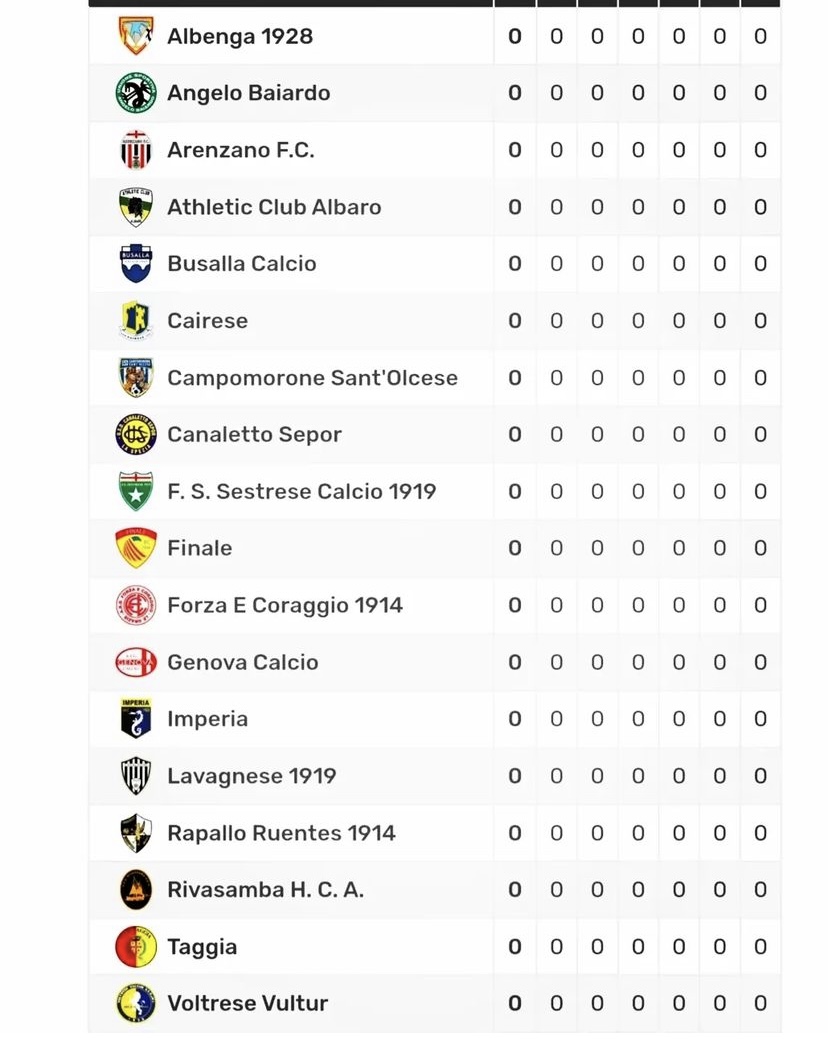Open the Voltrese Vultur team link

tap(247, 1003)
